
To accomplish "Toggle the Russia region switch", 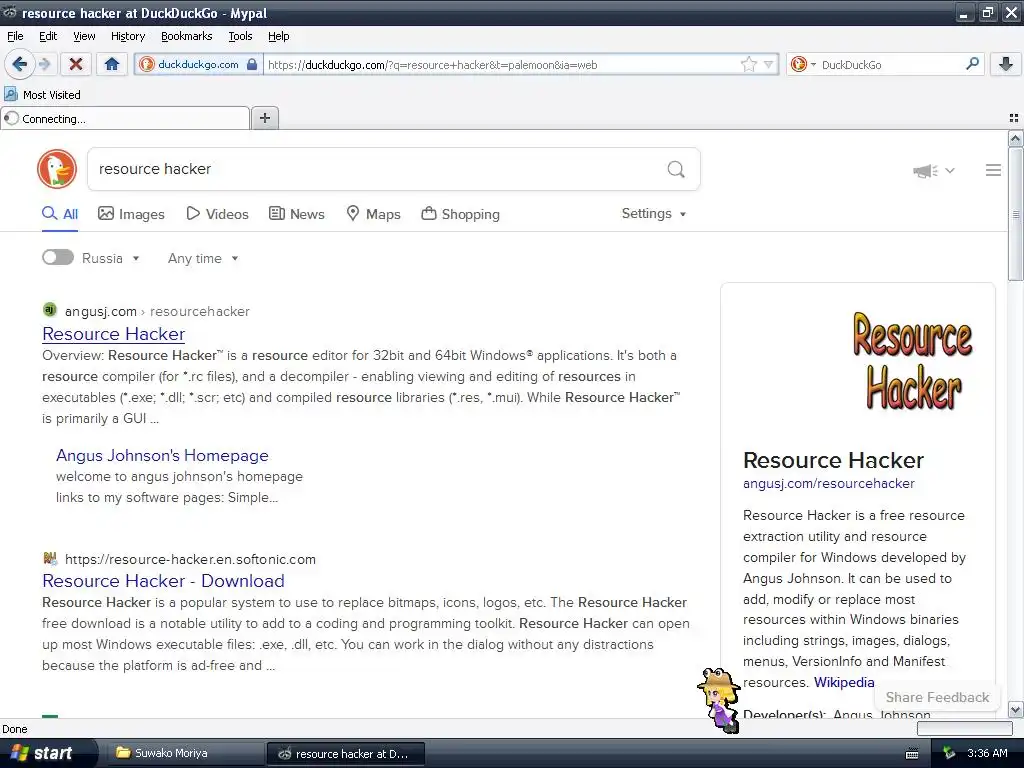I will click(58, 257).
